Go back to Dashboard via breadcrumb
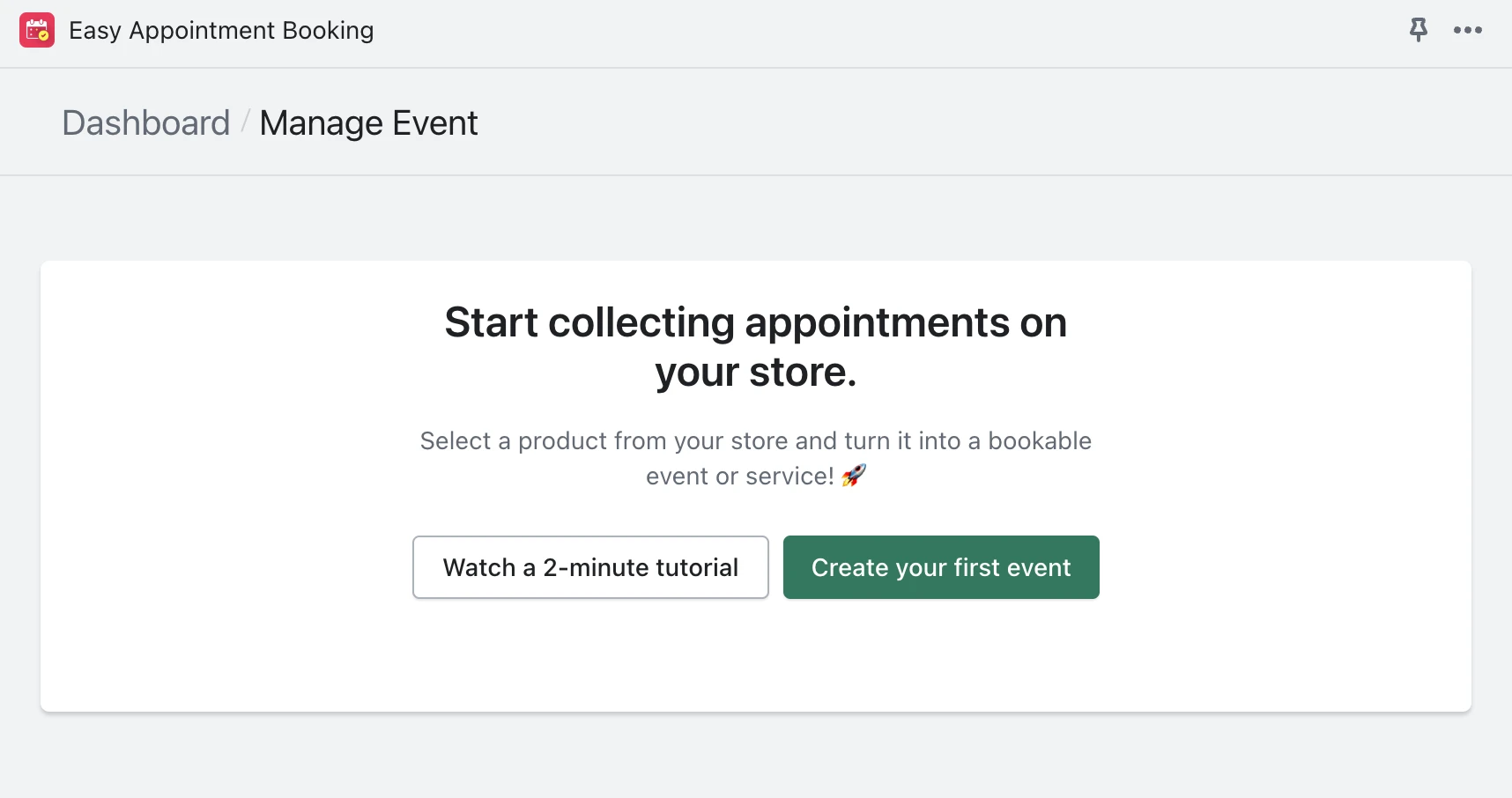1512x798 pixels. tap(146, 123)
